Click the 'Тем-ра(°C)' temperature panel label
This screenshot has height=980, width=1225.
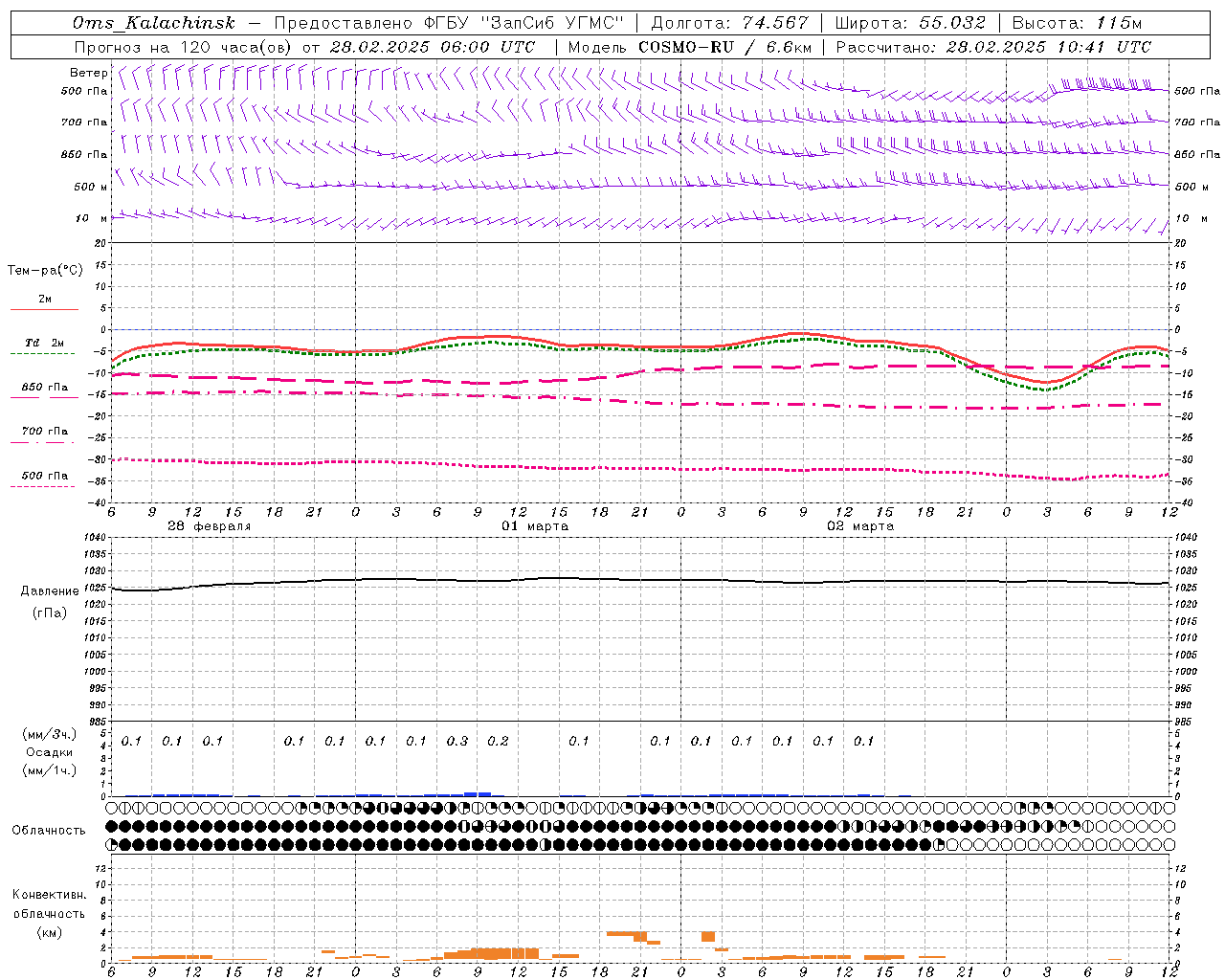coord(45,271)
